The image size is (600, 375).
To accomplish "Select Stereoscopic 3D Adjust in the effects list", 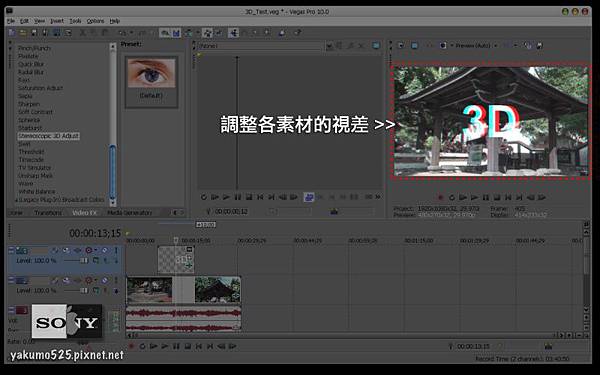I will pos(49,136).
